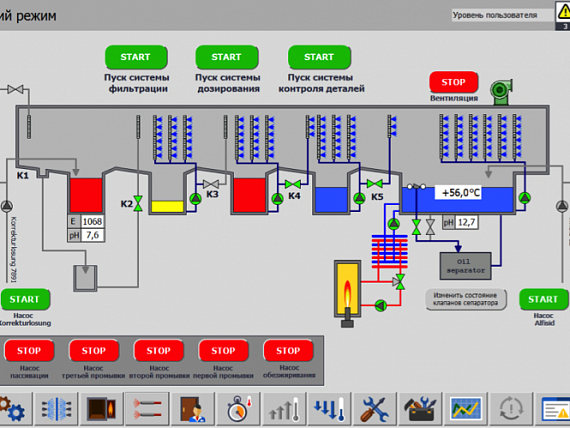Open the alarm messages window icon

[553, 409]
